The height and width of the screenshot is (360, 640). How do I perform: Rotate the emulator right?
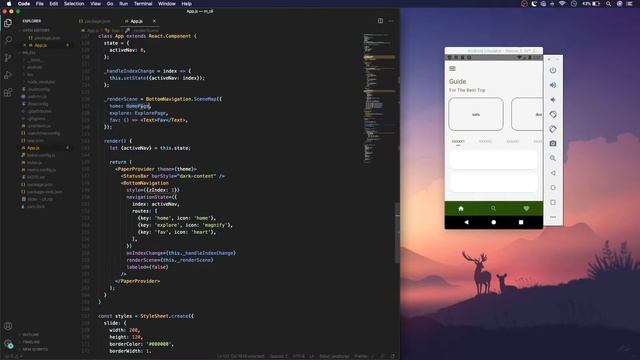point(553,129)
